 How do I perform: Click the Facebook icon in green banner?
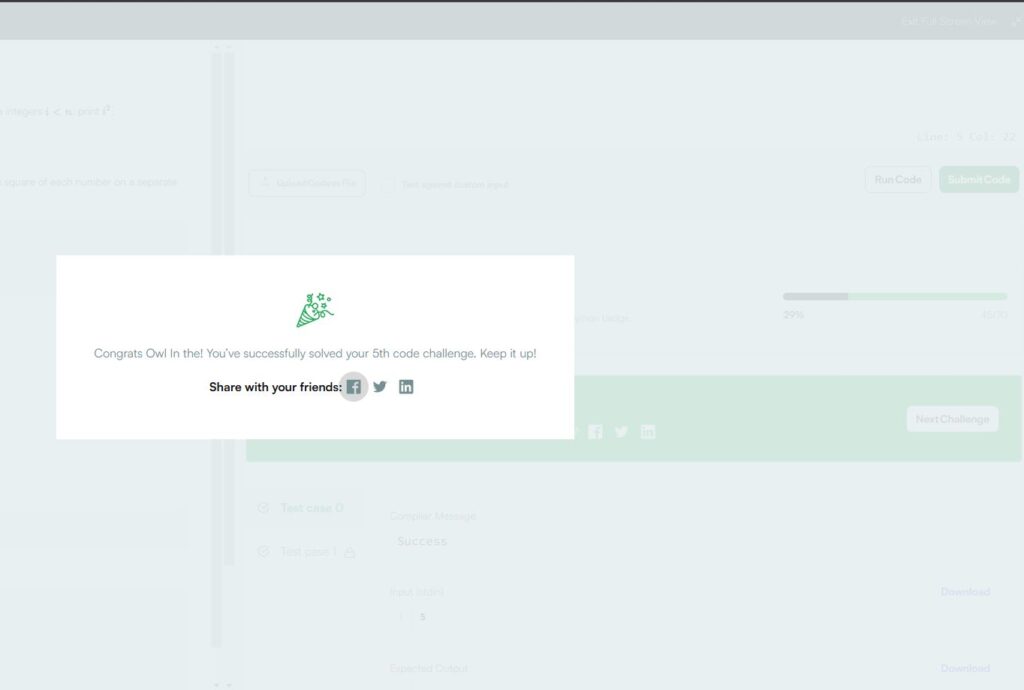point(596,432)
